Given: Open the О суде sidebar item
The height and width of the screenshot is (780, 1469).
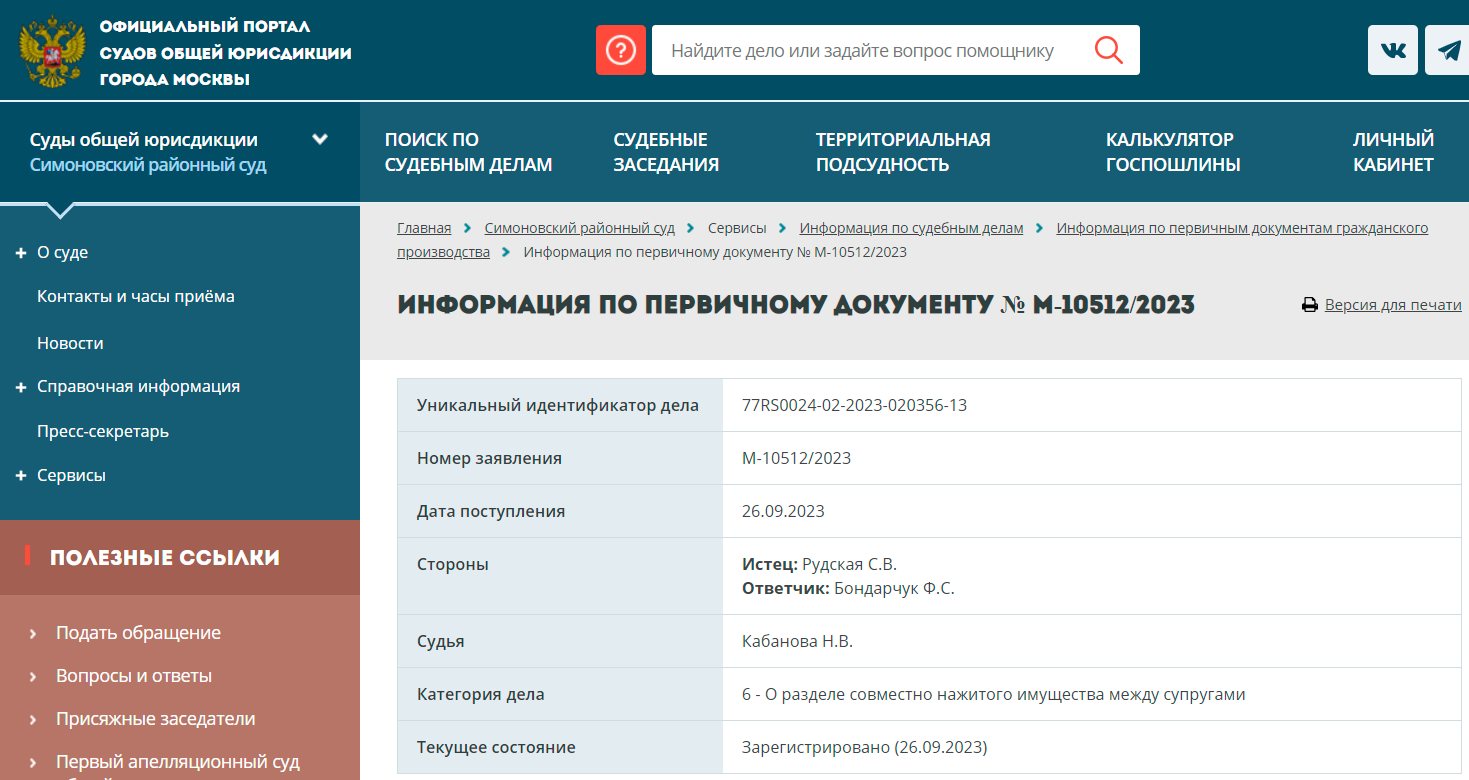Looking at the screenshot, I should [x=63, y=253].
